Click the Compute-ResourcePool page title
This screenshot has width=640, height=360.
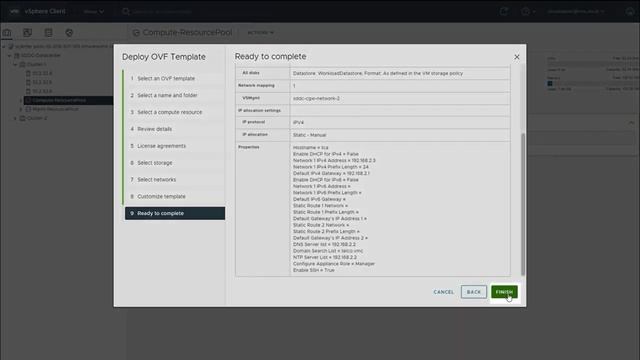coord(187,33)
